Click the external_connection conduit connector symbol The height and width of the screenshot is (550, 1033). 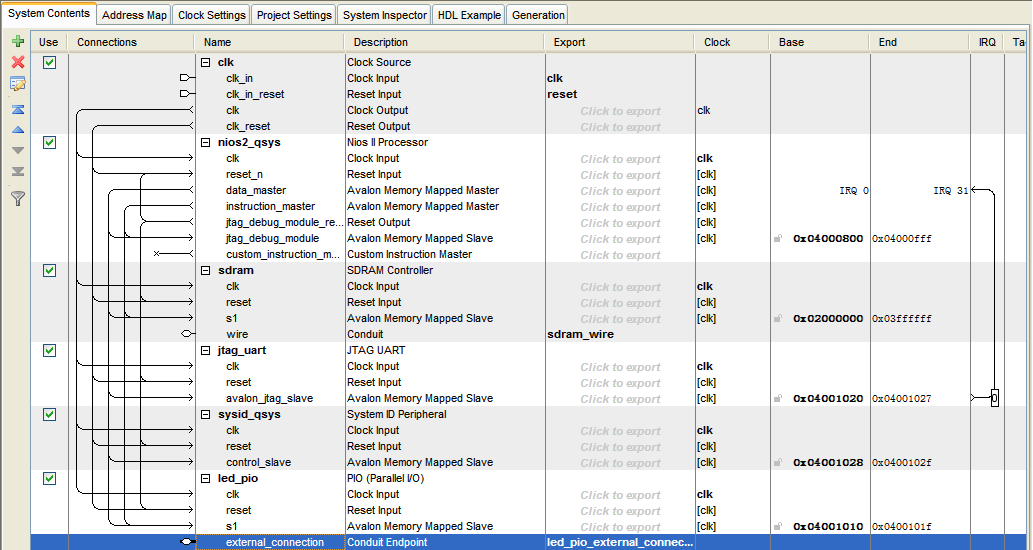(x=188, y=542)
